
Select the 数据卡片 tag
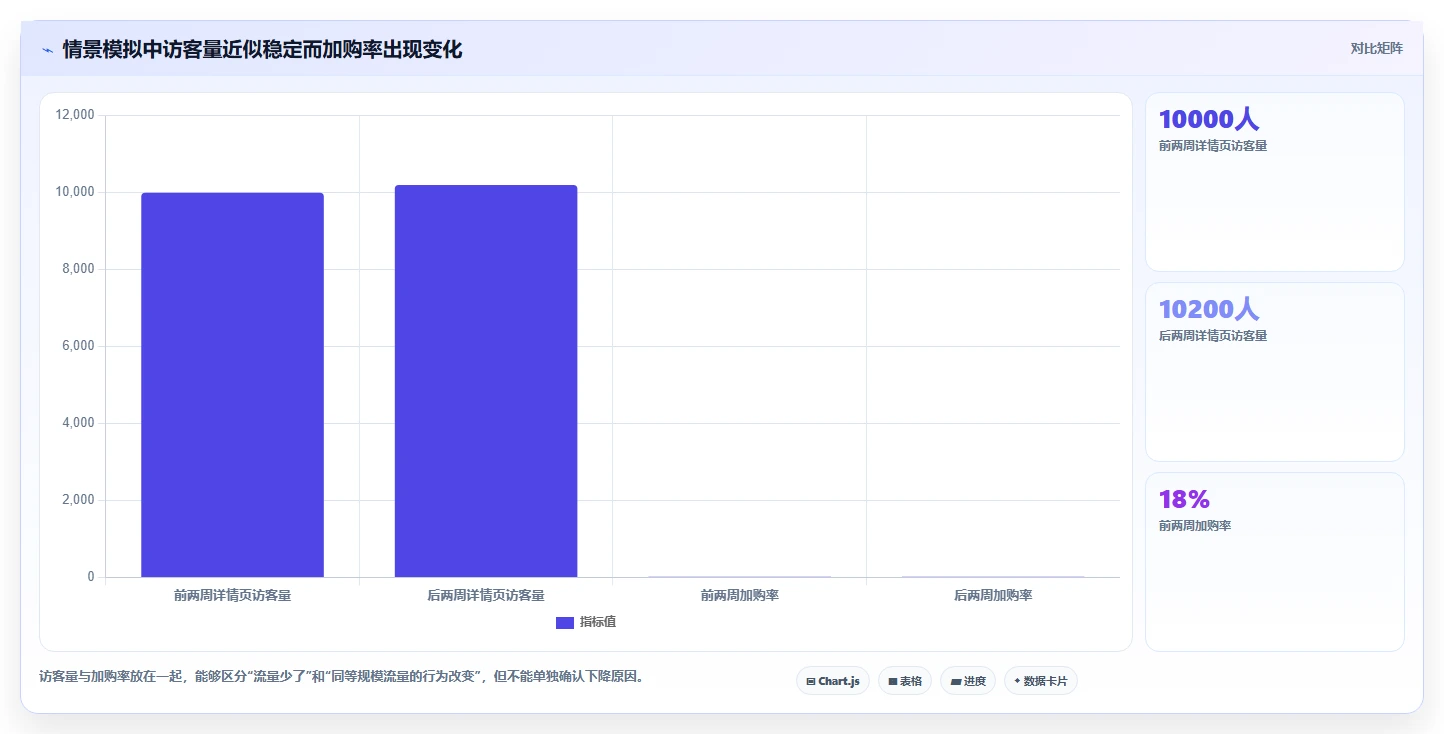pyautogui.click(x=1041, y=681)
